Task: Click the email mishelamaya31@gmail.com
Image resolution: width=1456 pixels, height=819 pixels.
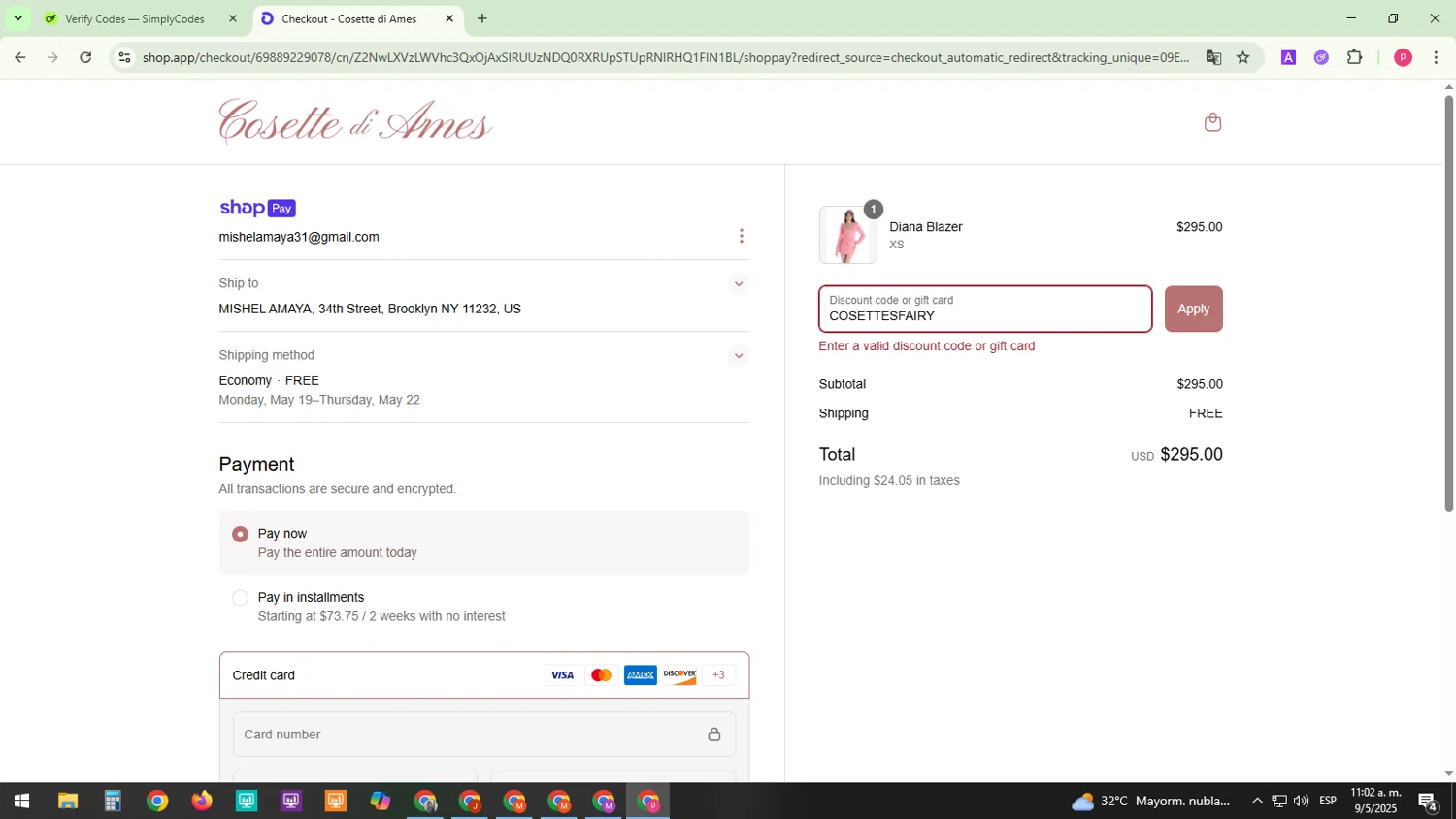Action: (299, 237)
